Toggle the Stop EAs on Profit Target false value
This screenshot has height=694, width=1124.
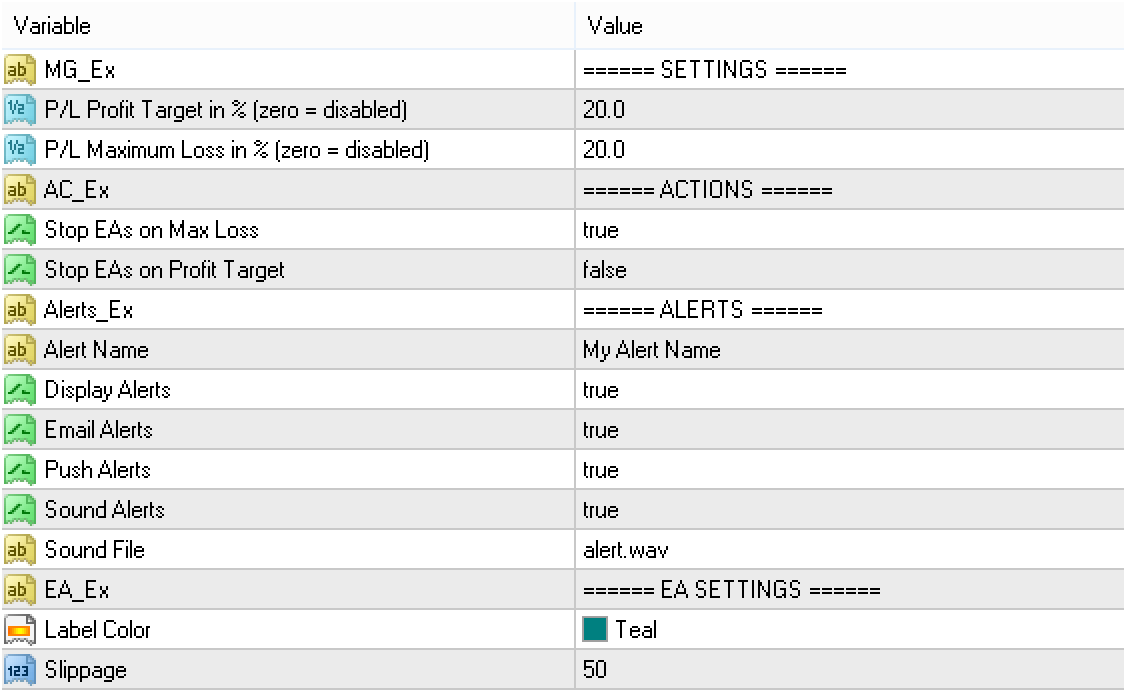[849, 270]
